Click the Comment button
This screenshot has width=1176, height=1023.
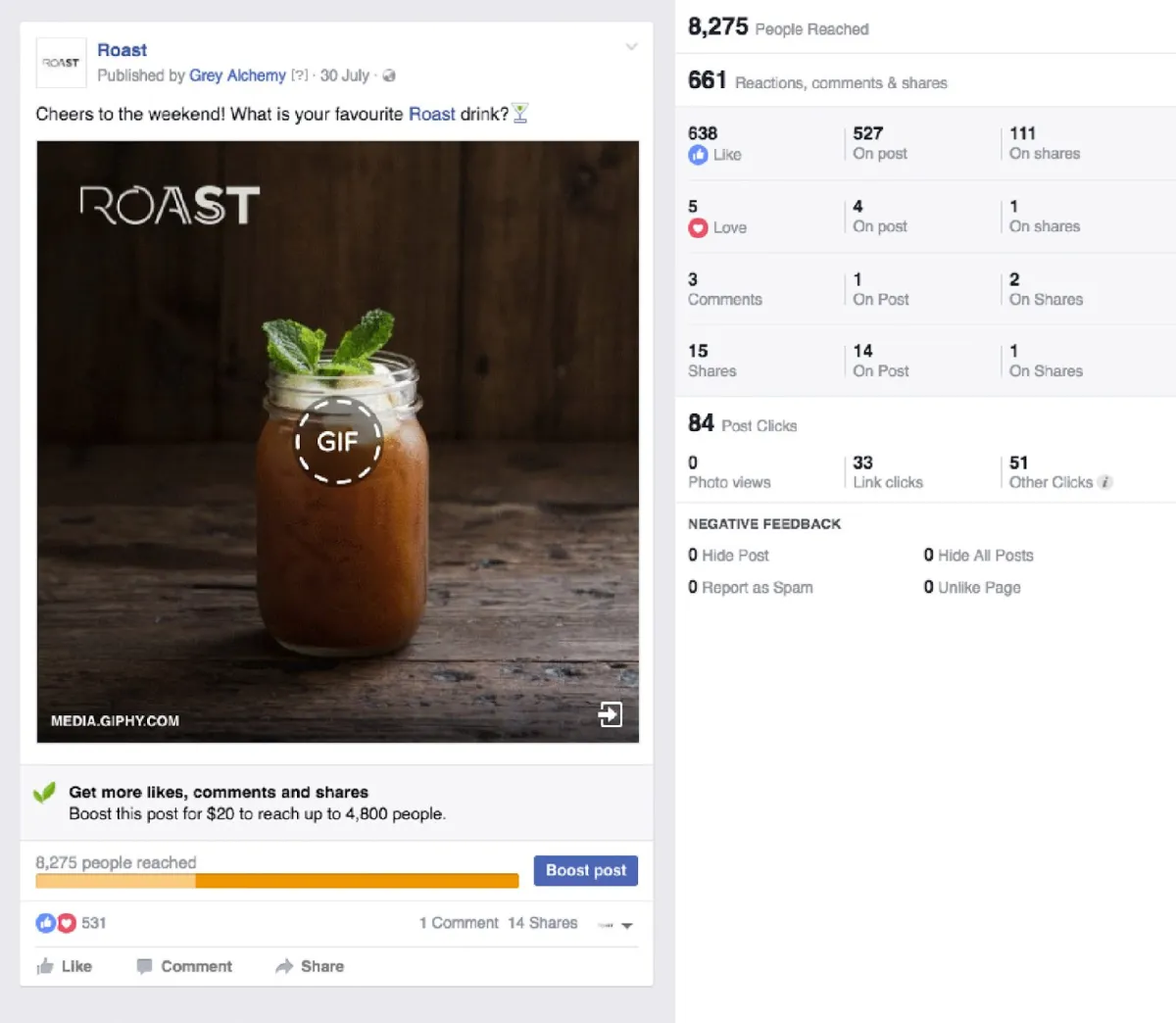(184, 966)
